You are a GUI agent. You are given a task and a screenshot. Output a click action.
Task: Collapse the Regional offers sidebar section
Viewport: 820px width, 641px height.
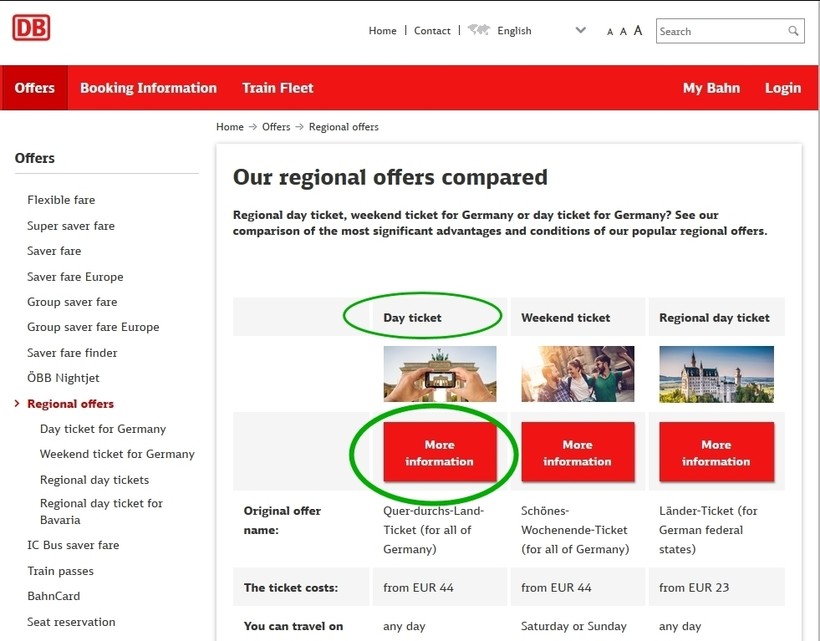coord(17,404)
